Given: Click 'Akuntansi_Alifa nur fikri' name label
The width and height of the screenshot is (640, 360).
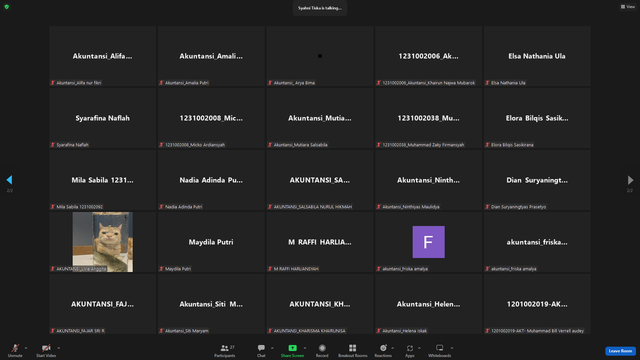Looking at the screenshot, I should coord(79,83).
